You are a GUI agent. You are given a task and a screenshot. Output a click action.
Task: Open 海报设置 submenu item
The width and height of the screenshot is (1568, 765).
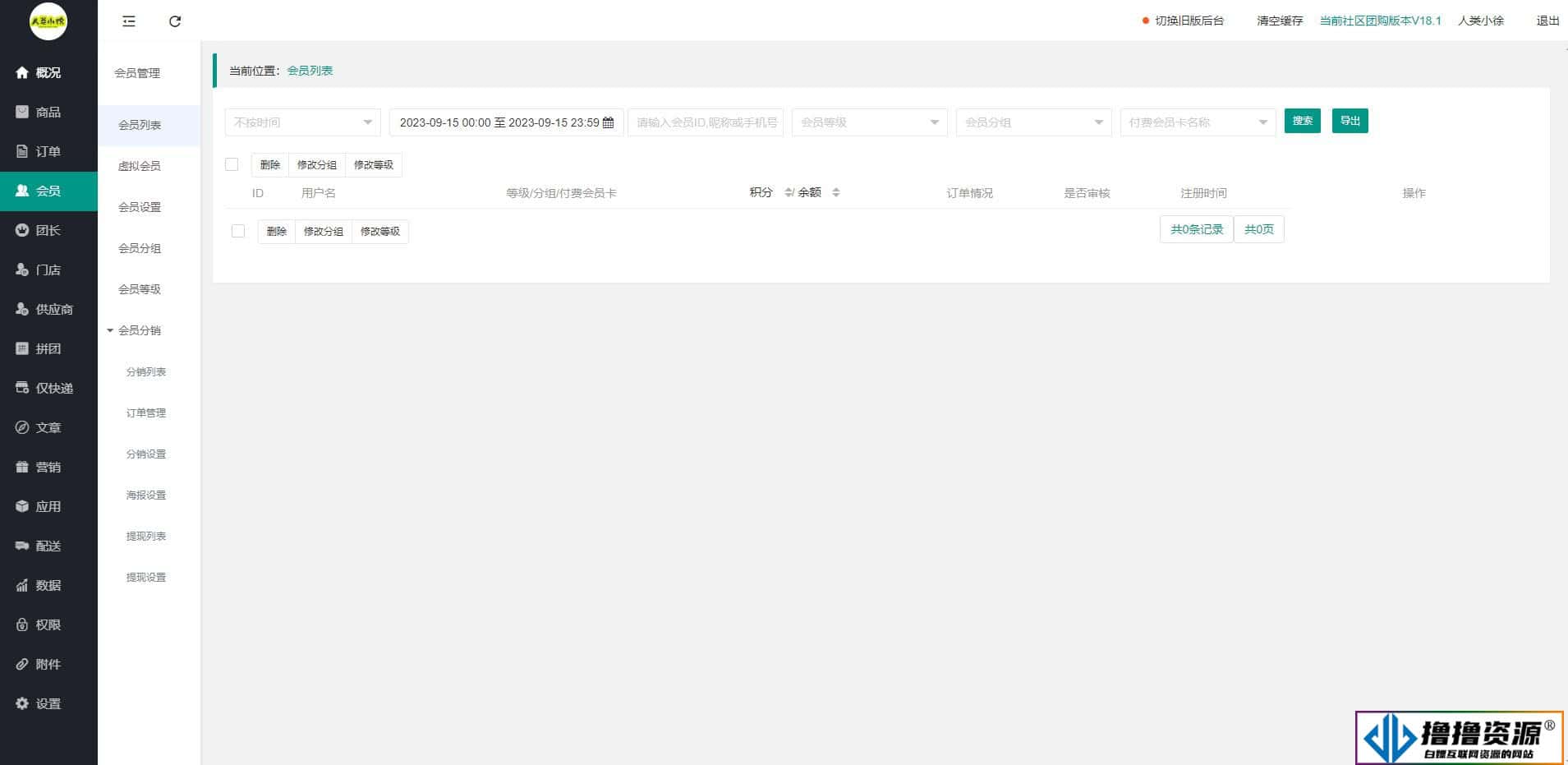pyautogui.click(x=146, y=495)
